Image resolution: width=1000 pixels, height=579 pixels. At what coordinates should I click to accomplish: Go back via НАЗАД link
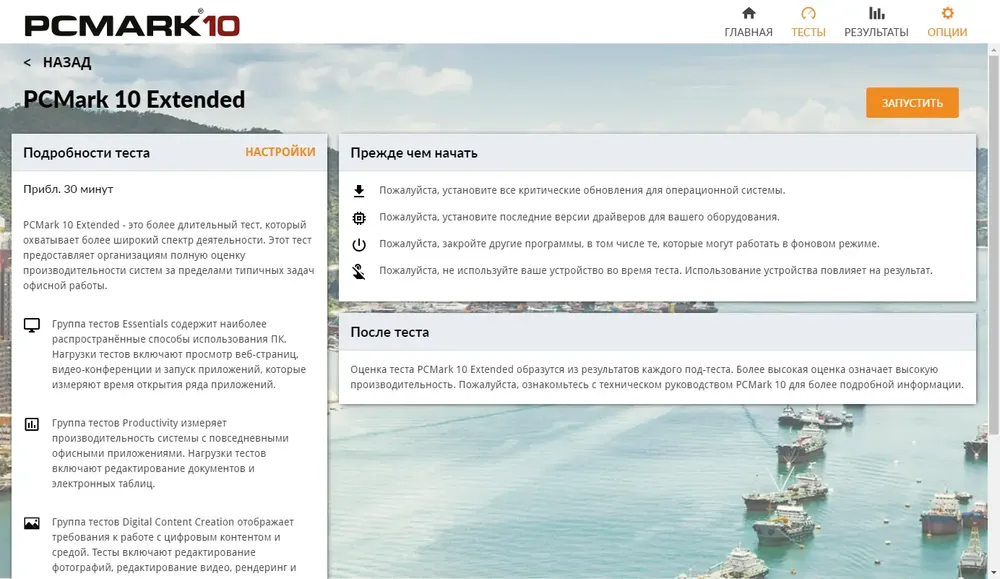click(x=67, y=62)
